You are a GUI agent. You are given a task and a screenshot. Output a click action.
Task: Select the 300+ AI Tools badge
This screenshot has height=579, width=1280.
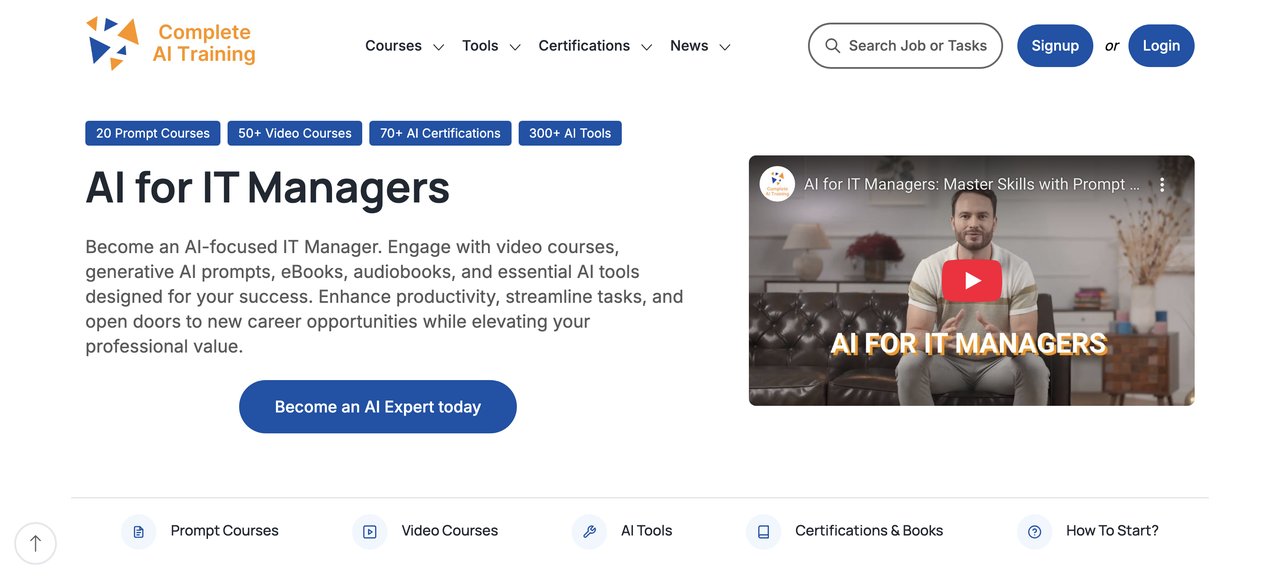tap(570, 133)
